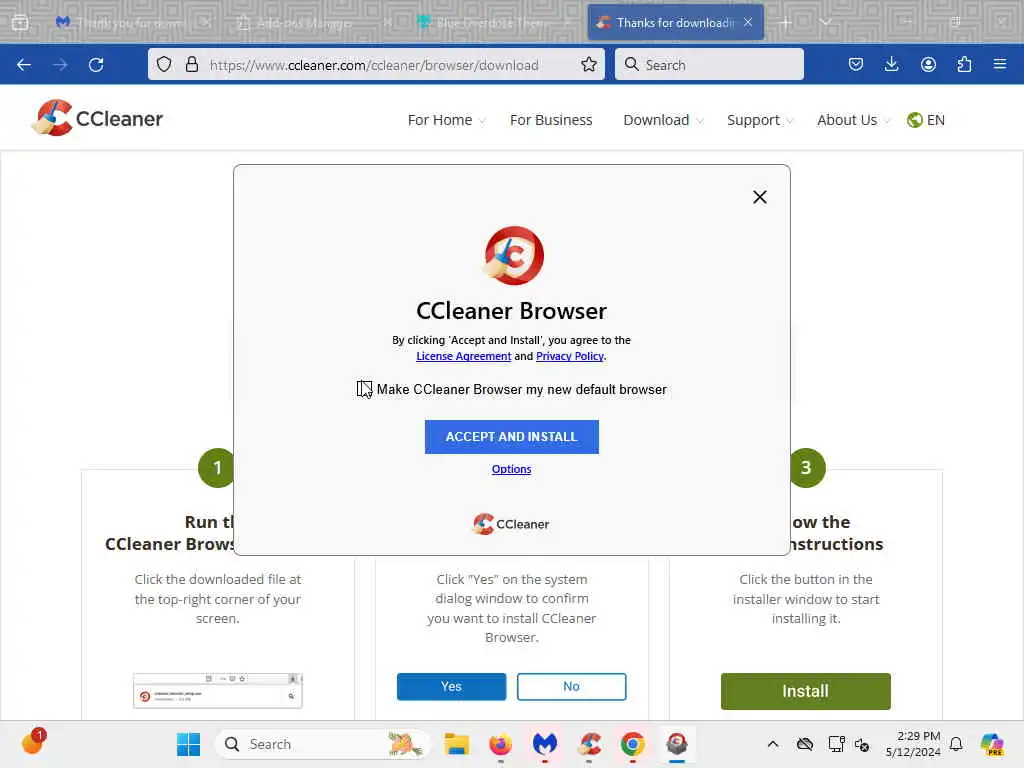Open the For Business page
Screen dimensions: 1024x768
click(551, 120)
